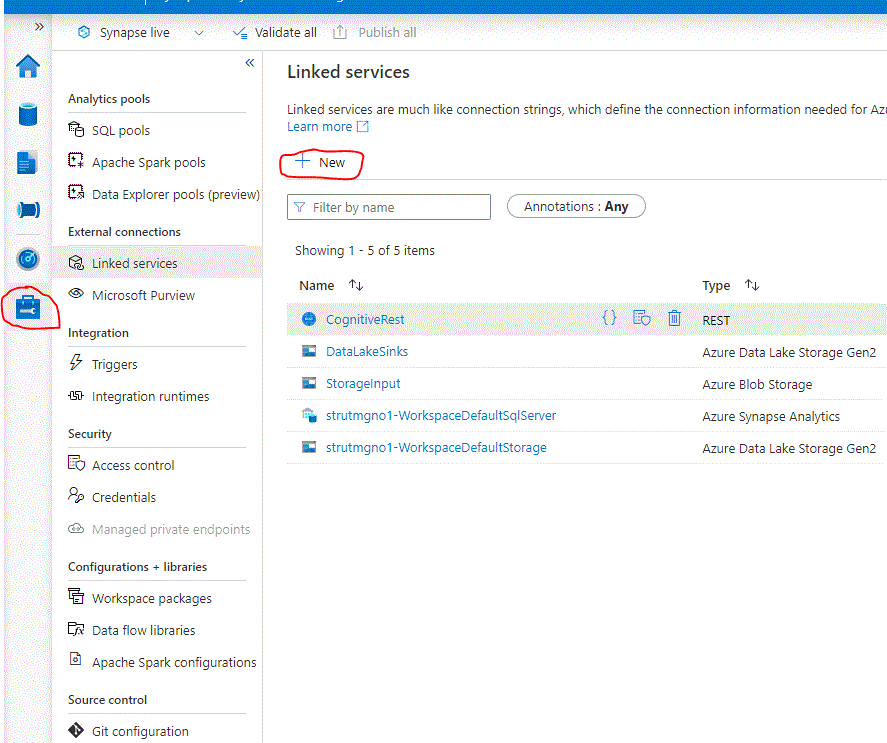The width and height of the screenshot is (887, 743).
Task: Click Validate all
Action: click(274, 33)
